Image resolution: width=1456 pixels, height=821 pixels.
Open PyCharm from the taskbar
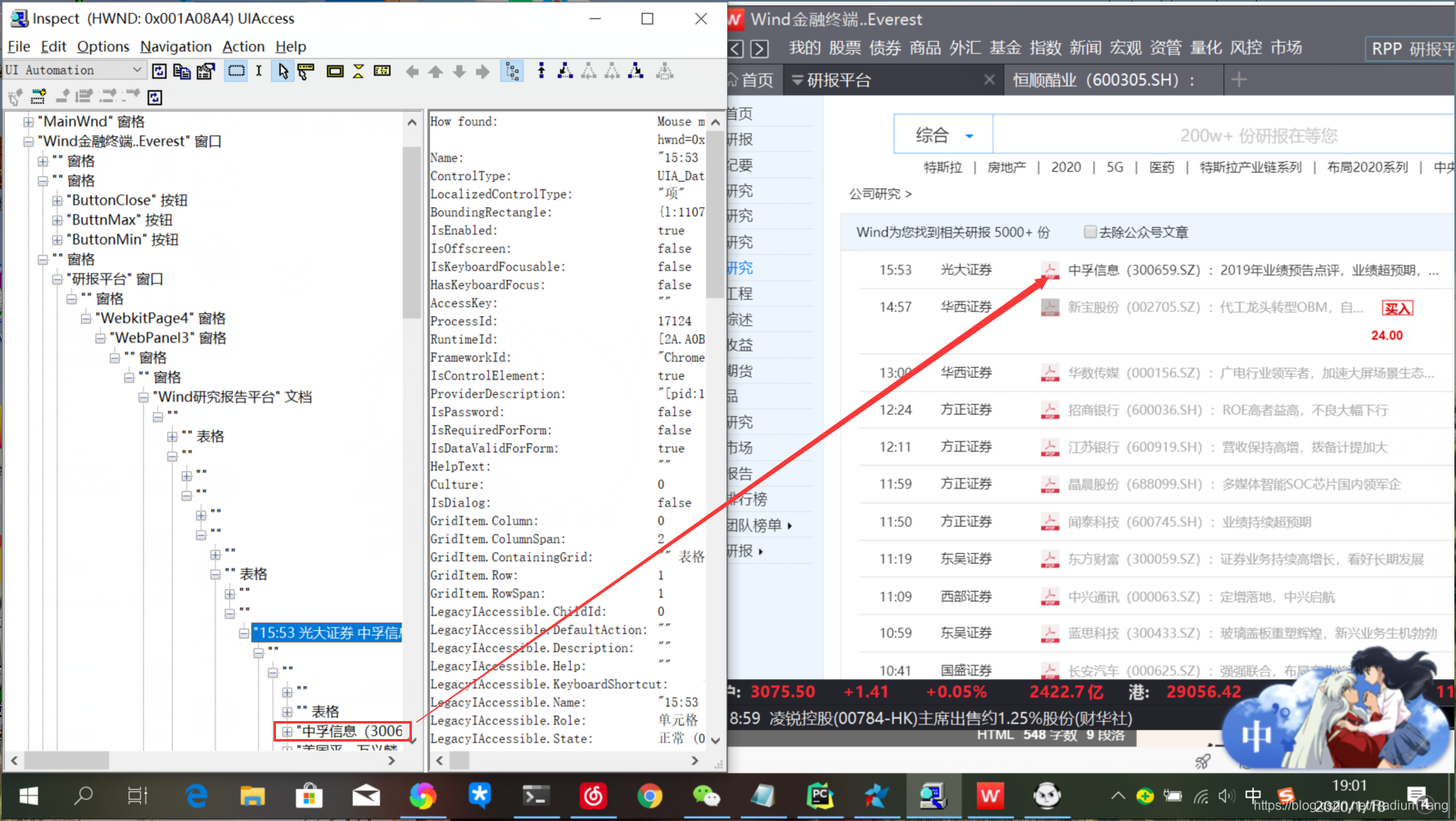(x=820, y=796)
